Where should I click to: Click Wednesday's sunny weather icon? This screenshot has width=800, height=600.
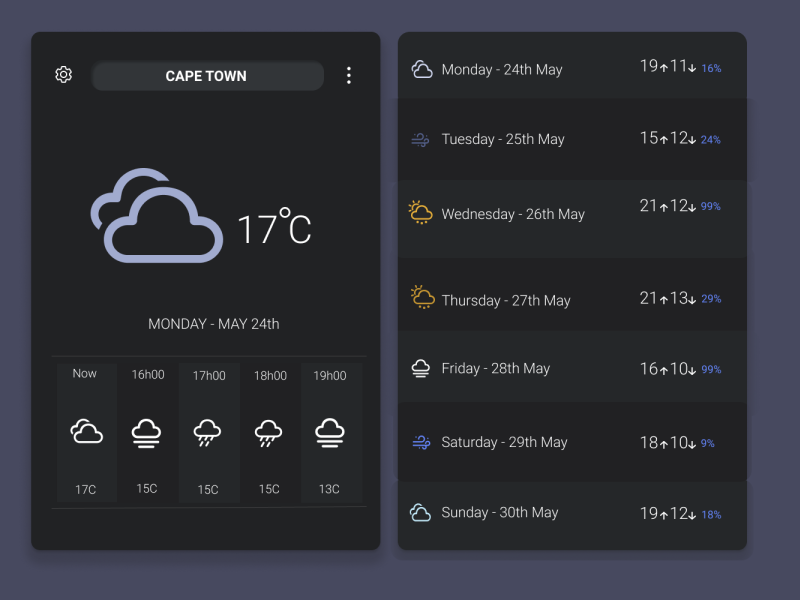click(421, 213)
